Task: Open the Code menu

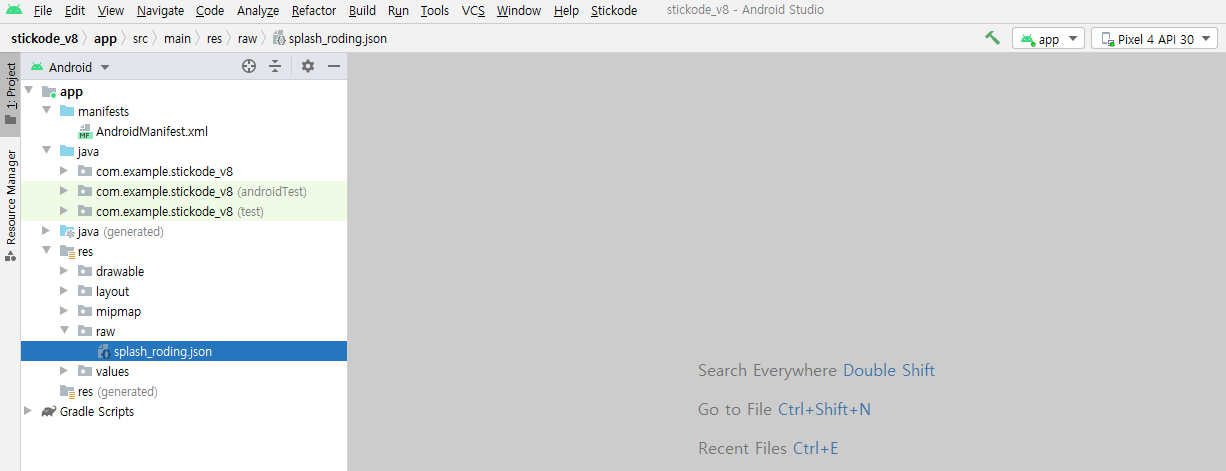Action: 210,10
